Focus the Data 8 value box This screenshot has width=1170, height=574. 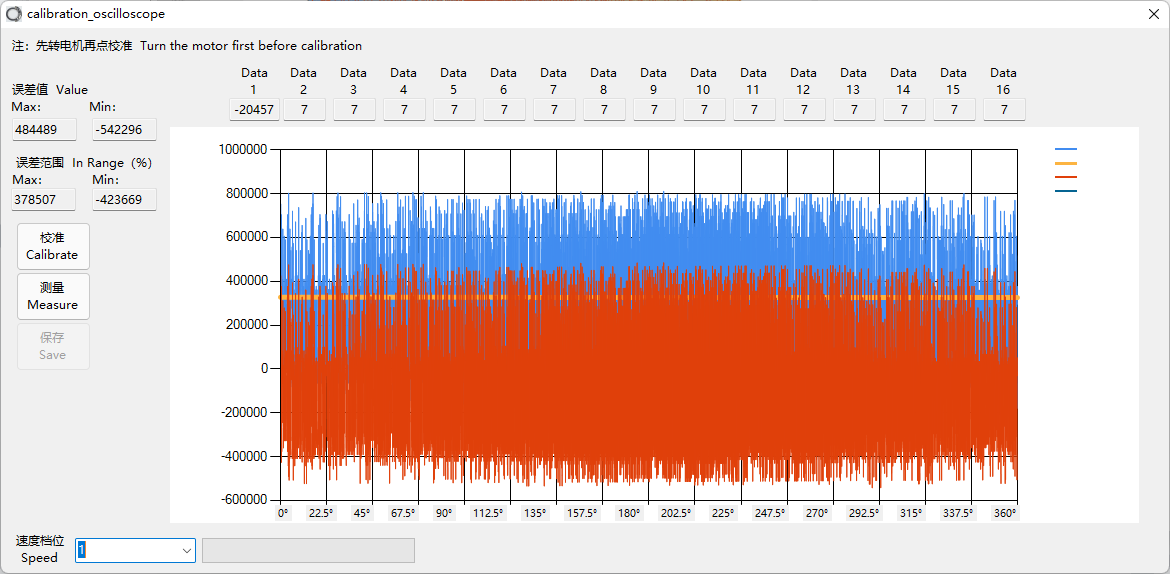tap(604, 110)
